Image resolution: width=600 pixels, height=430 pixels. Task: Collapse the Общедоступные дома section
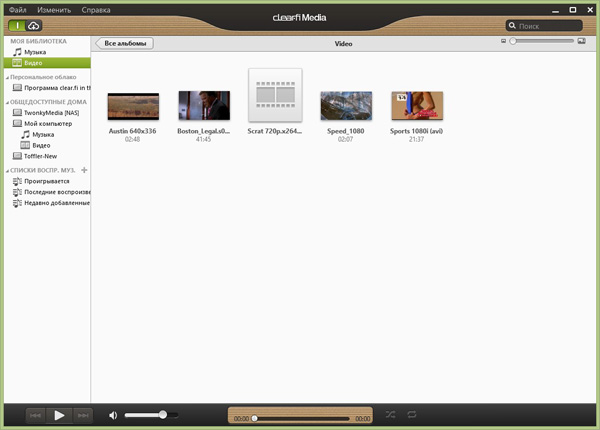pyautogui.click(x=6, y=102)
